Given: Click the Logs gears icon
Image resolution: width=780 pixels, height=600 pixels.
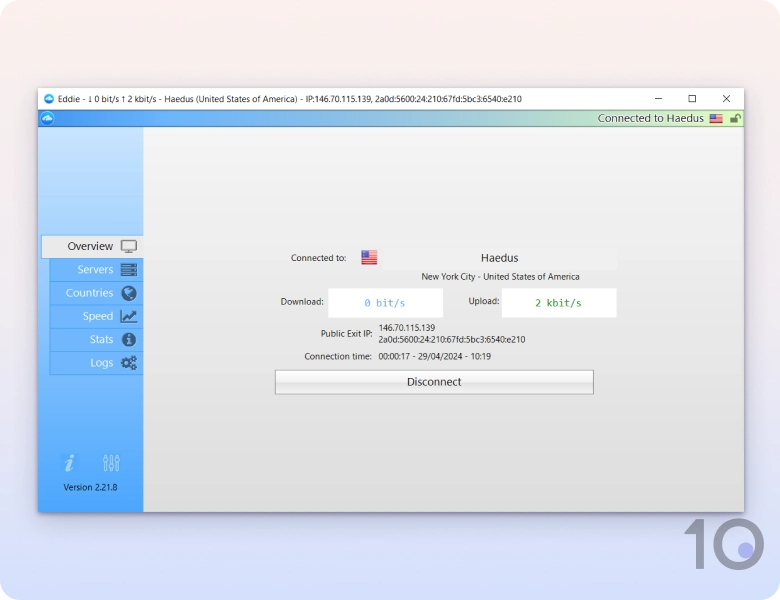Looking at the screenshot, I should click(x=129, y=363).
